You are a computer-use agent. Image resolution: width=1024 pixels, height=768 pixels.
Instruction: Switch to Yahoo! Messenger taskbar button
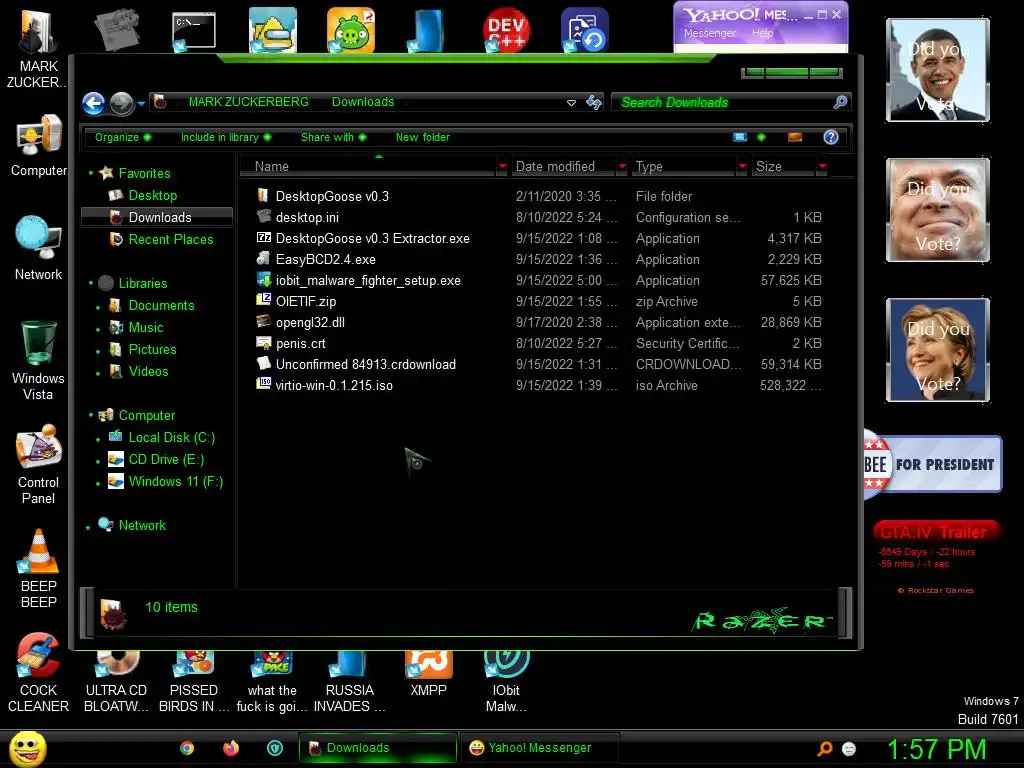[539, 748]
